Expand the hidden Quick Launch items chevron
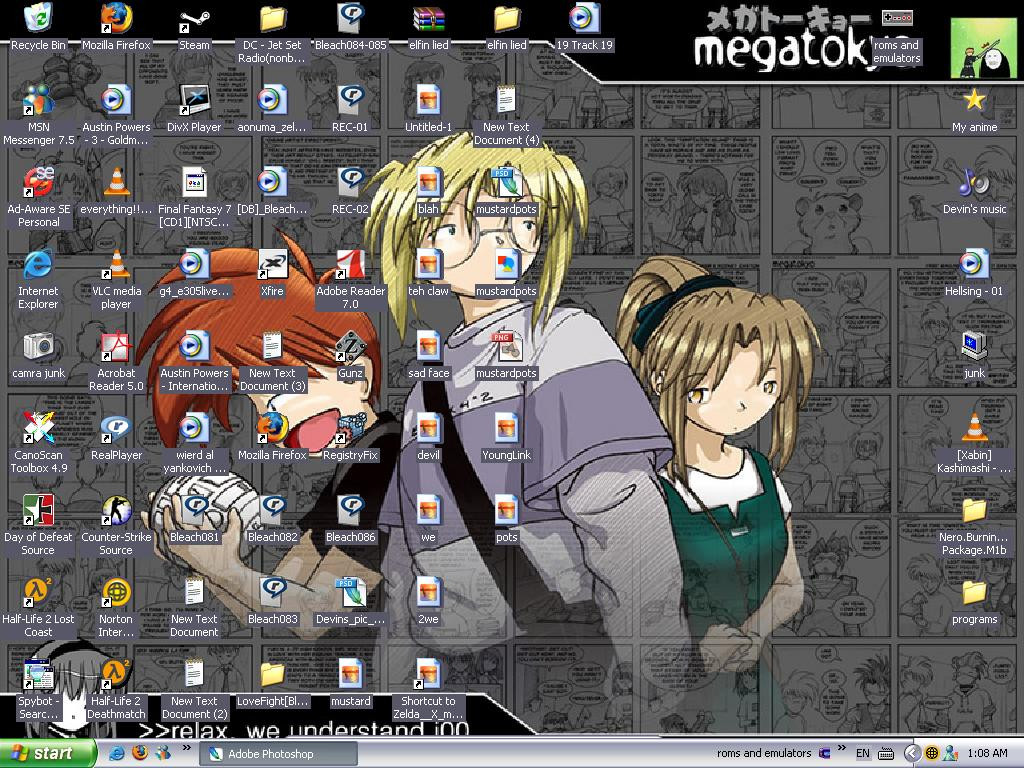 tap(186, 748)
